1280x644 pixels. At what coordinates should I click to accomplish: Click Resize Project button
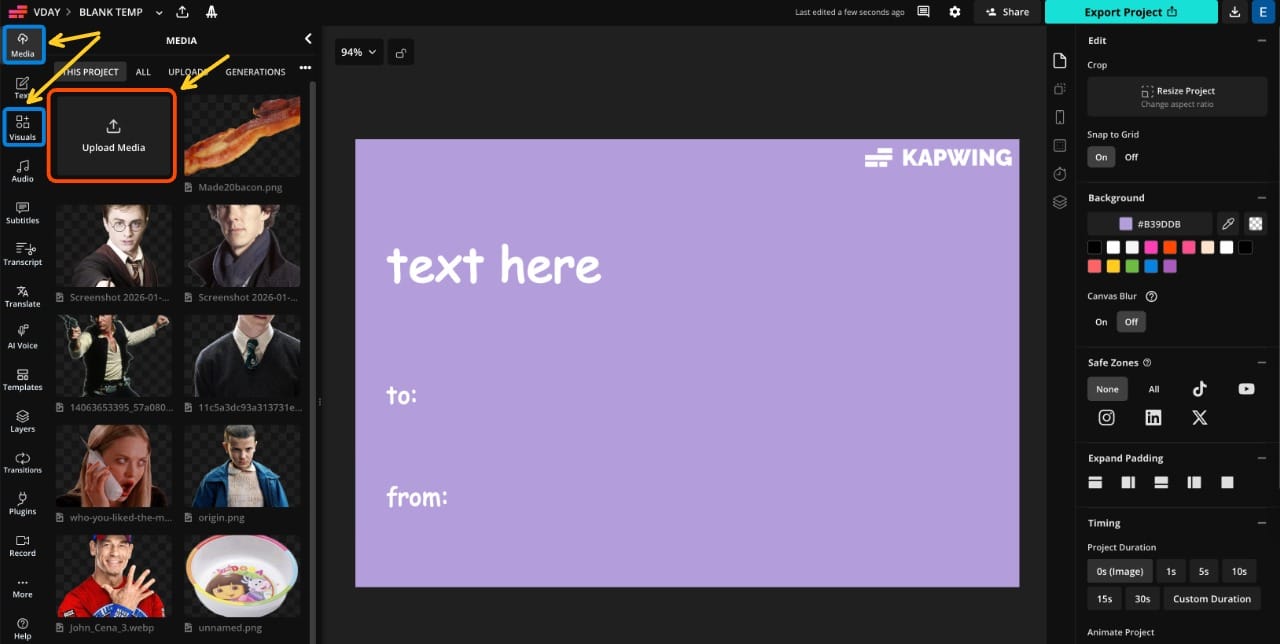1178,96
